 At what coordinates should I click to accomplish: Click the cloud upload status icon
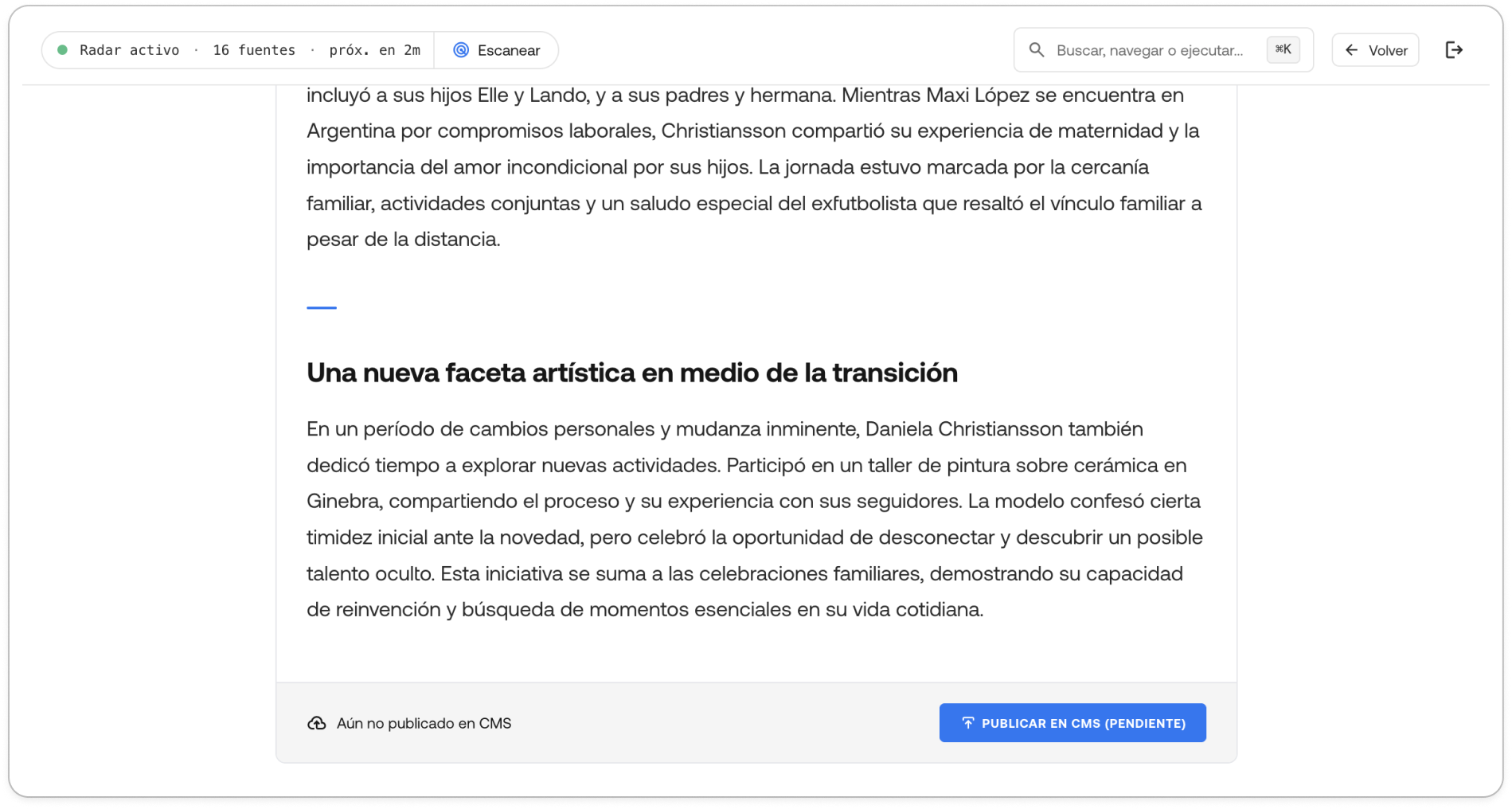pos(317,723)
